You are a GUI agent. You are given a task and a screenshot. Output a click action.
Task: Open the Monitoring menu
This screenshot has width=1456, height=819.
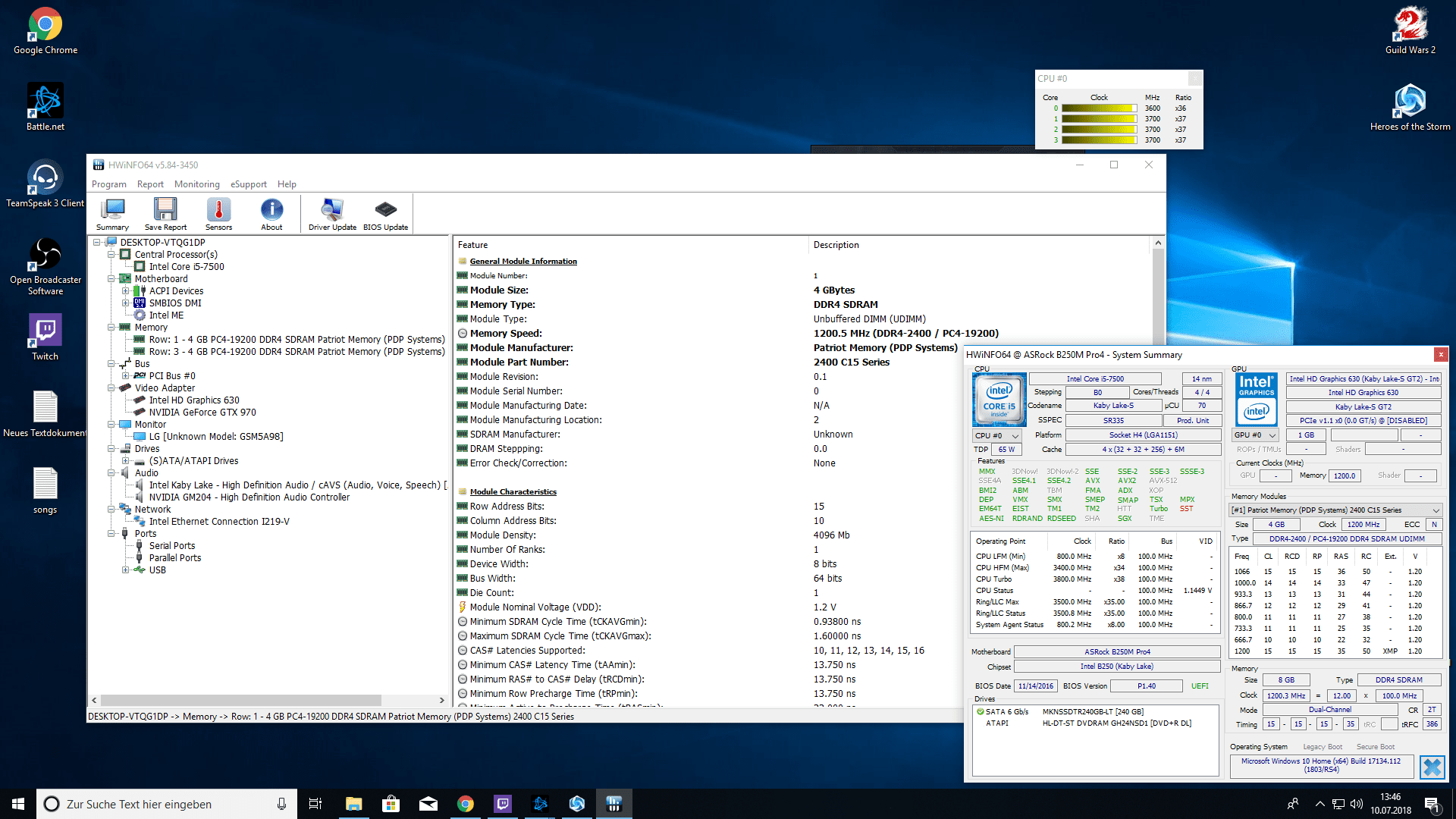point(196,184)
